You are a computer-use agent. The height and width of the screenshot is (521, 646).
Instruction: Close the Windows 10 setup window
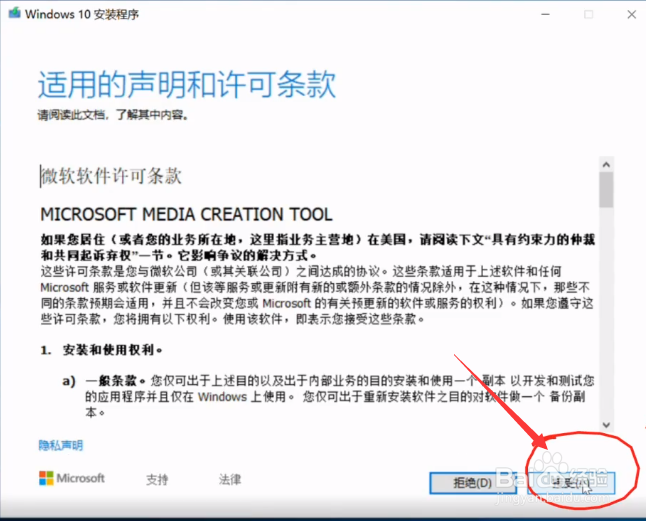pos(632,14)
